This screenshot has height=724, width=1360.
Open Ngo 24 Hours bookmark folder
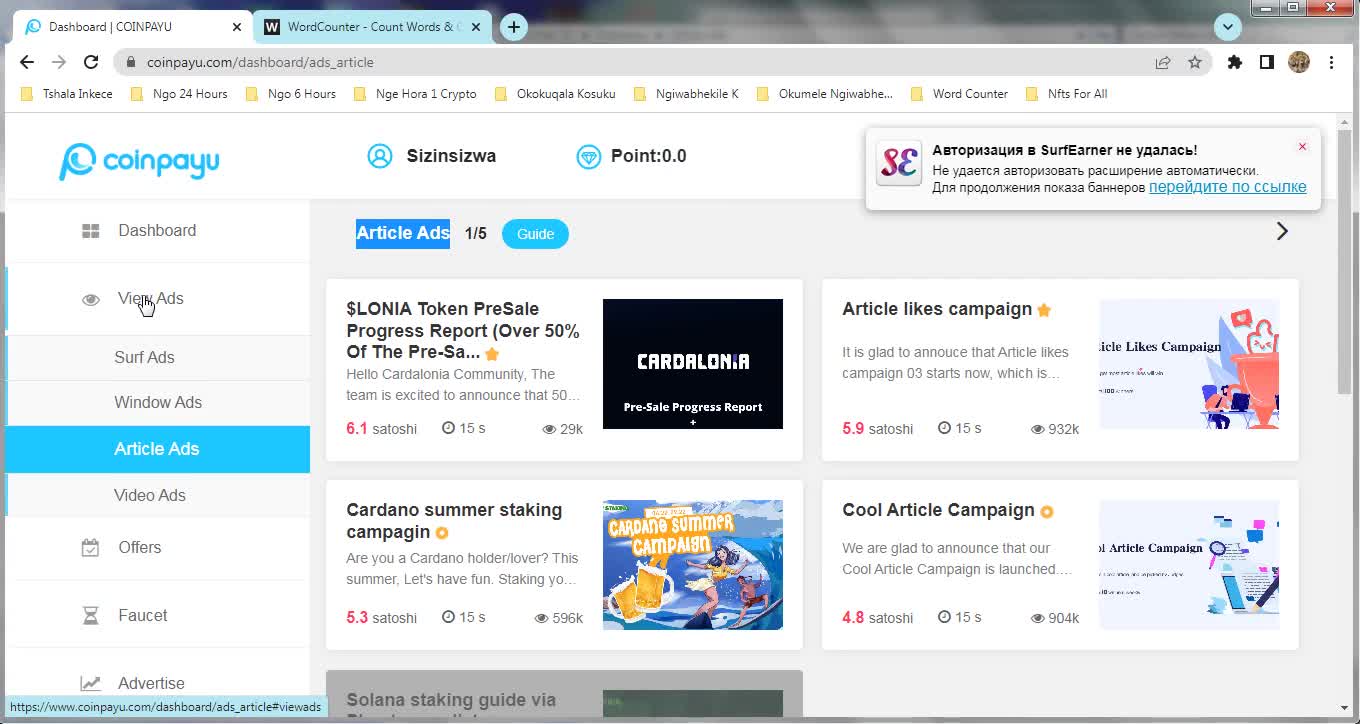coord(179,94)
